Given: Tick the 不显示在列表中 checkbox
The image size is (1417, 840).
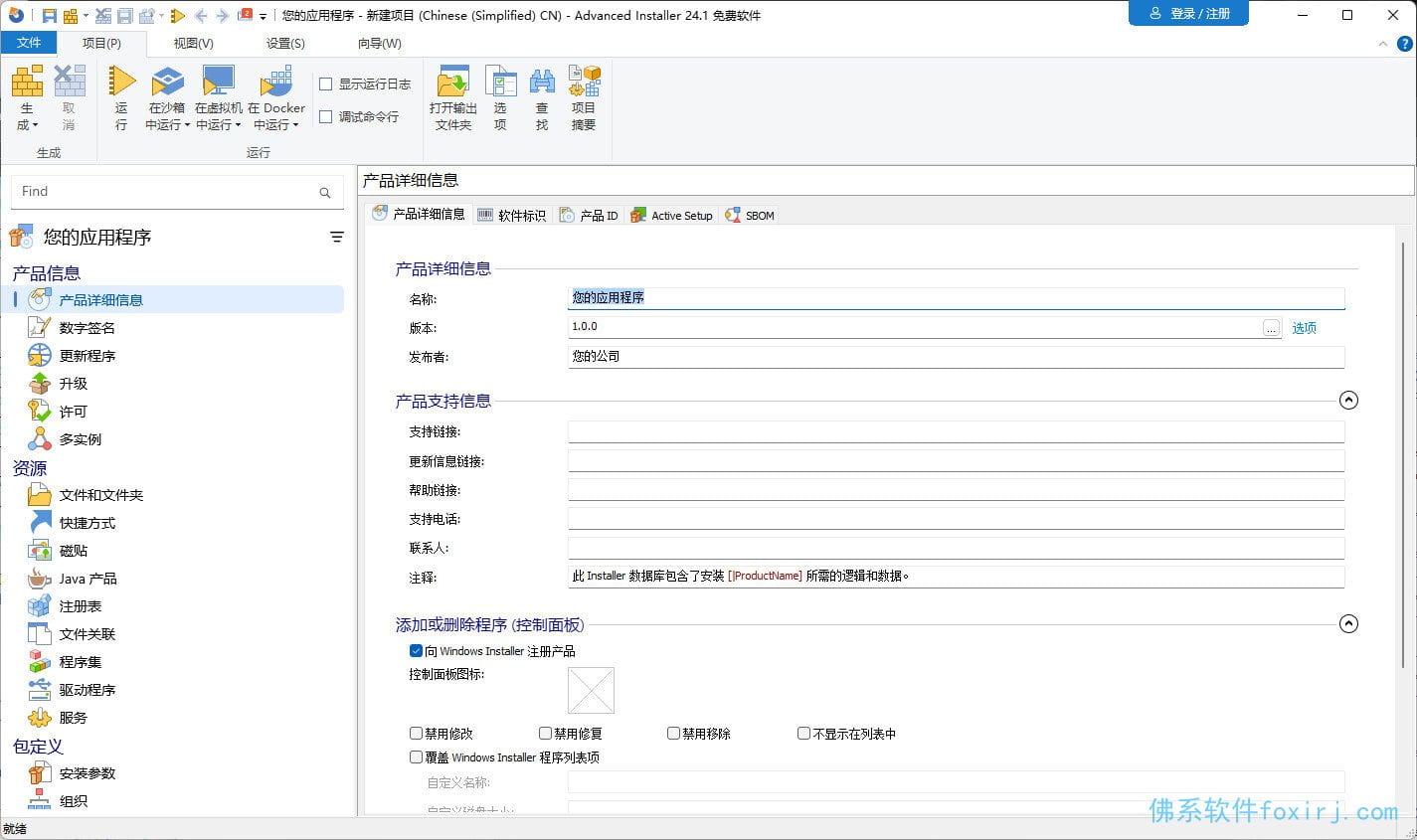Looking at the screenshot, I should click(803, 734).
